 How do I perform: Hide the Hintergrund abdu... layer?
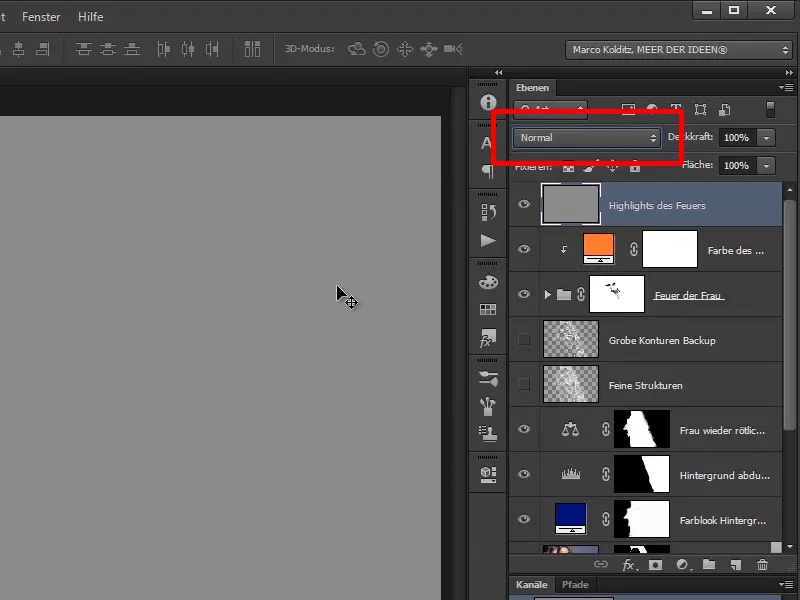point(524,474)
